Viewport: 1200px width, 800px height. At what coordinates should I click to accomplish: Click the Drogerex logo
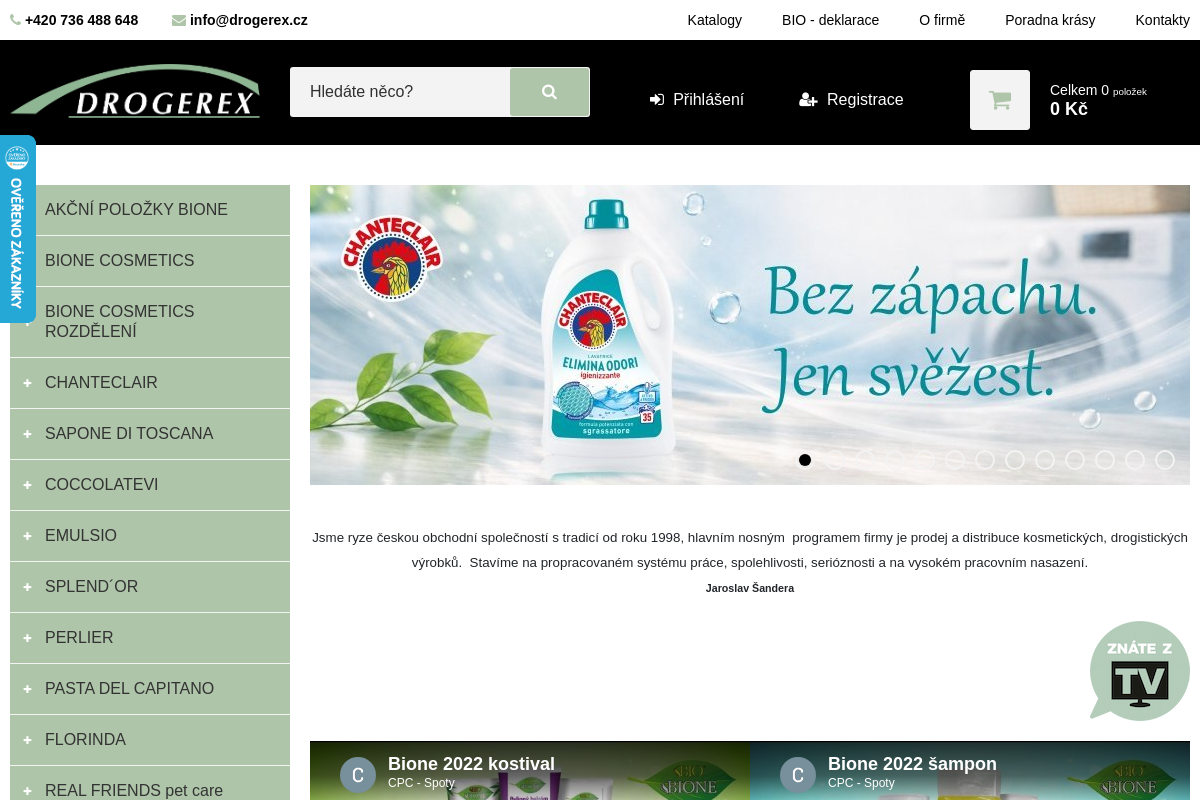coord(136,91)
